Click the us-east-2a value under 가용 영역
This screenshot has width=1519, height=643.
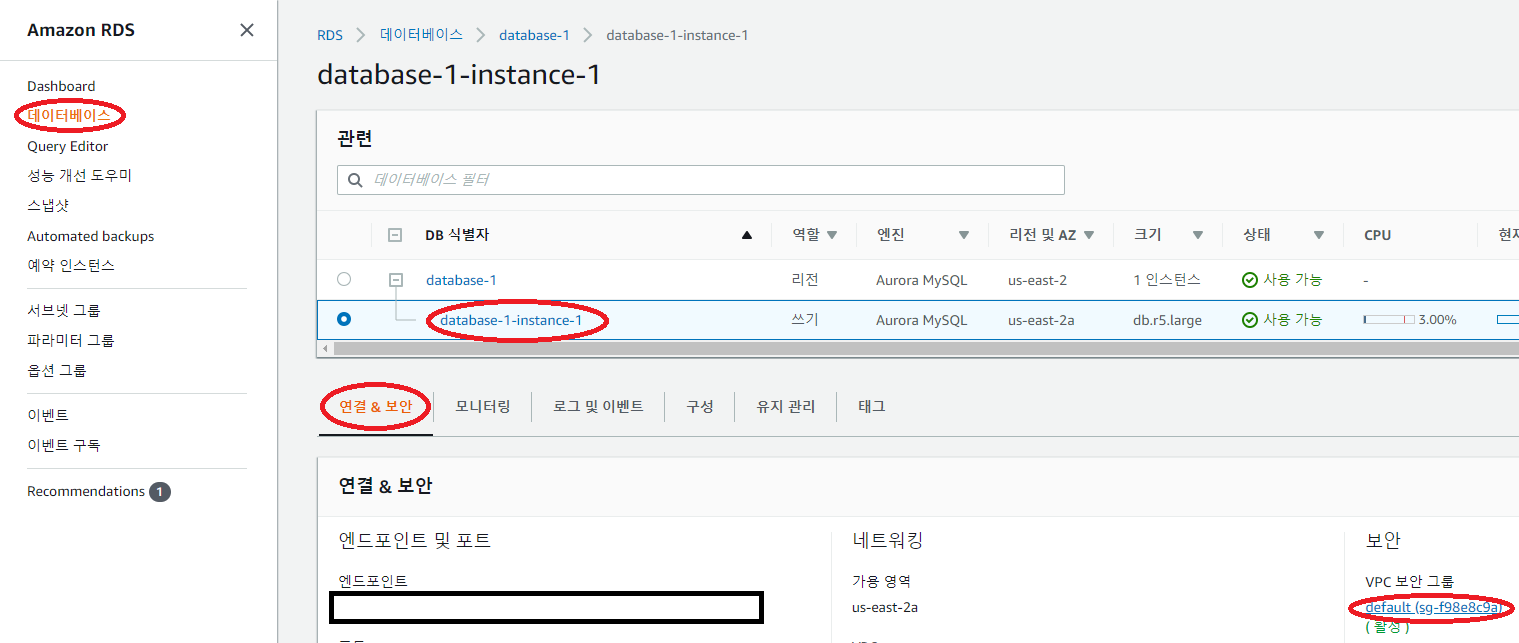(x=885, y=607)
